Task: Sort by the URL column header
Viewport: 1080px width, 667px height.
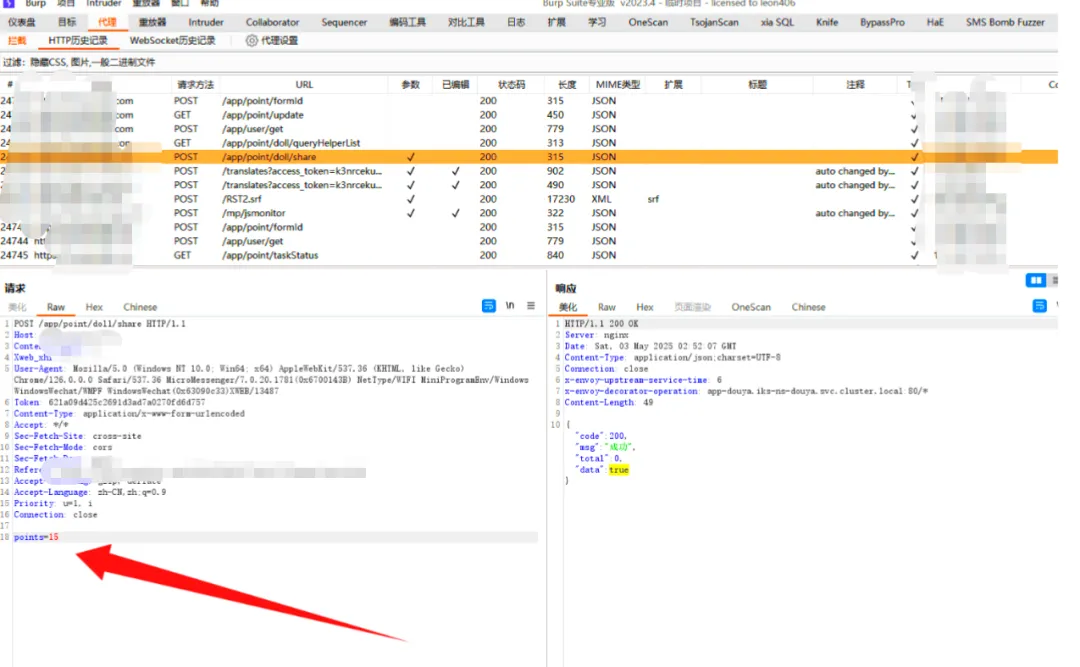Action: tap(304, 85)
